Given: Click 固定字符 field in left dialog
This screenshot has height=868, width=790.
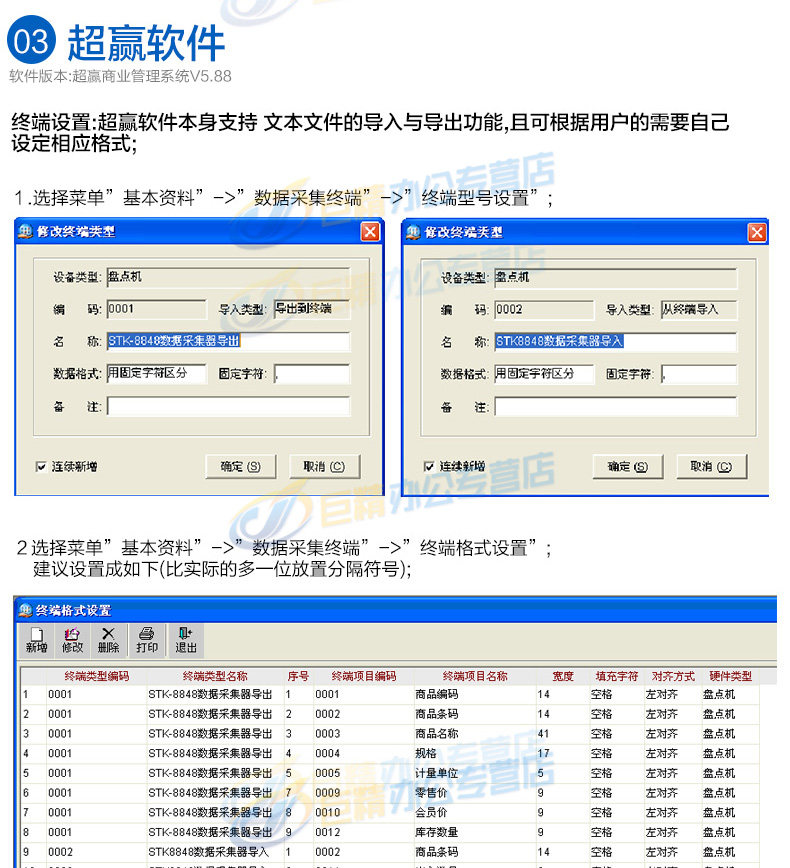Looking at the screenshot, I should tap(312, 374).
